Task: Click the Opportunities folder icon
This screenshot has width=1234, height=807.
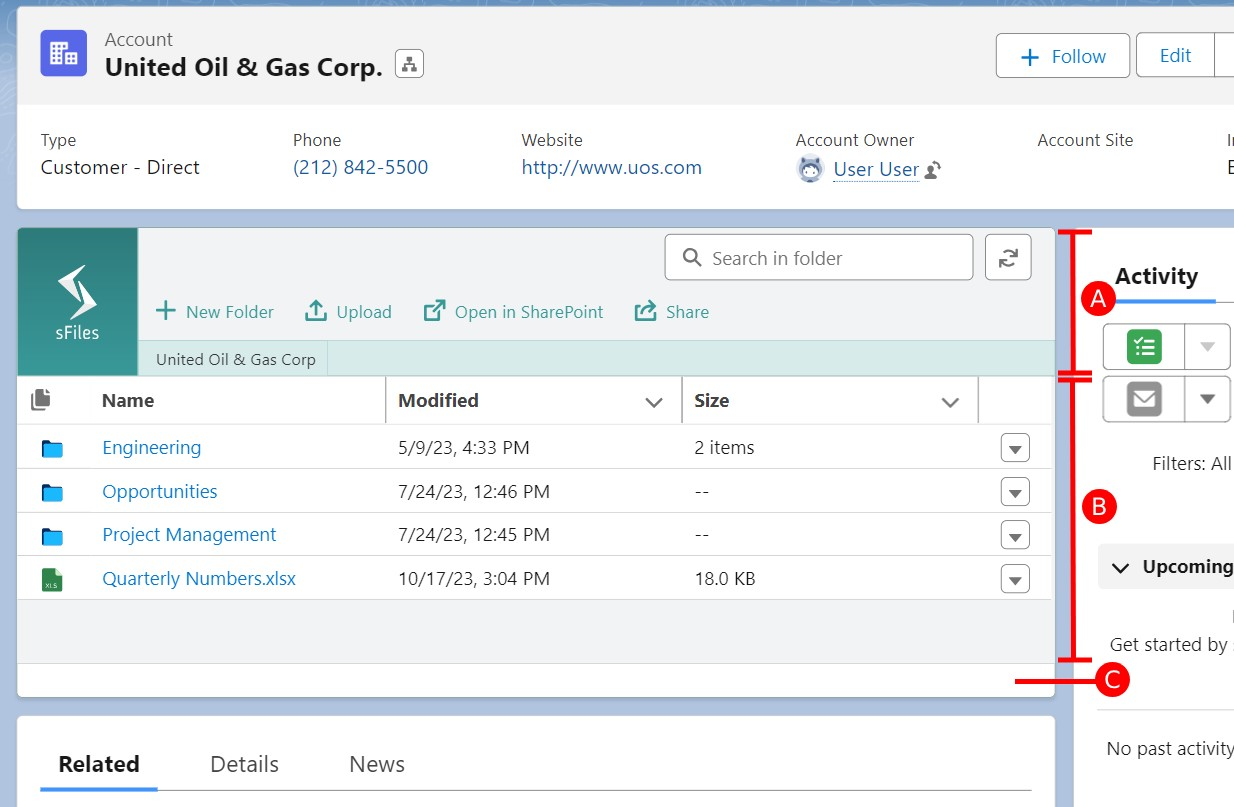Action: coord(52,493)
